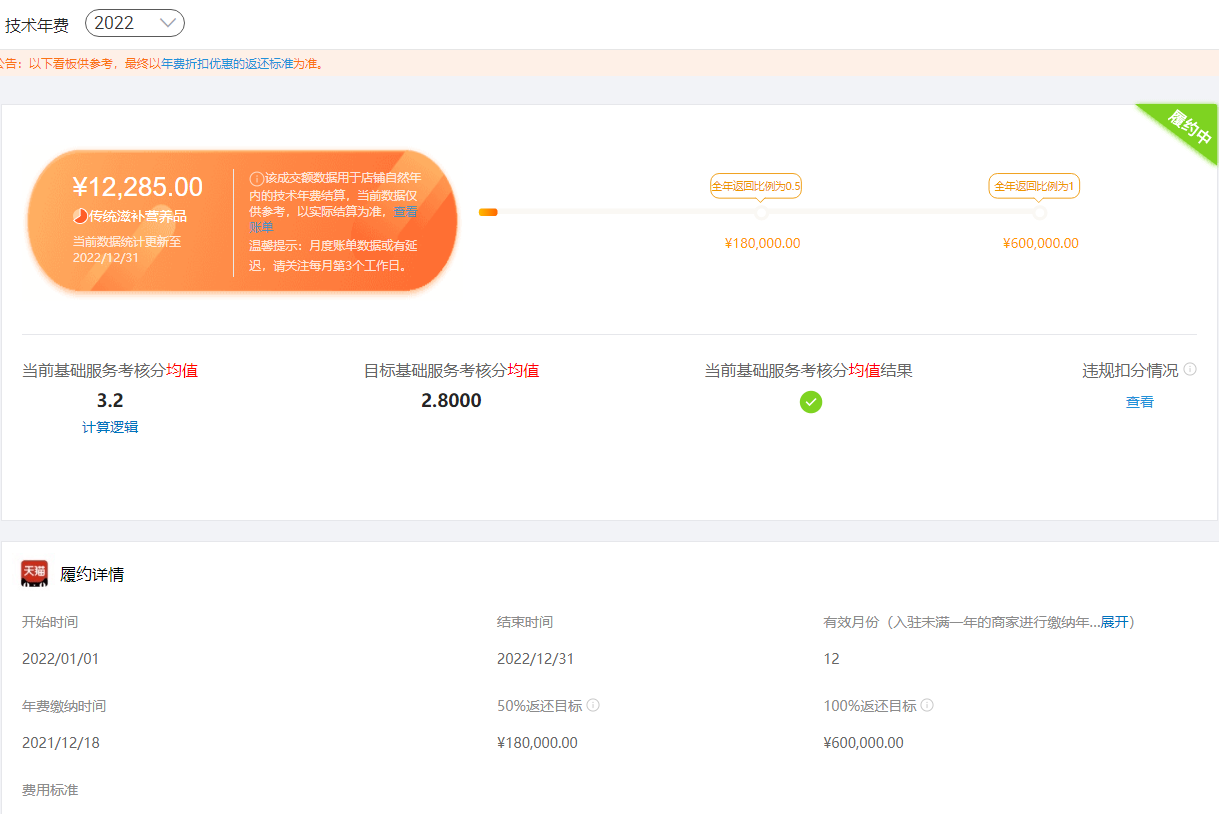Click the 3.2 current score value
The image size is (1219, 814).
click(x=110, y=401)
